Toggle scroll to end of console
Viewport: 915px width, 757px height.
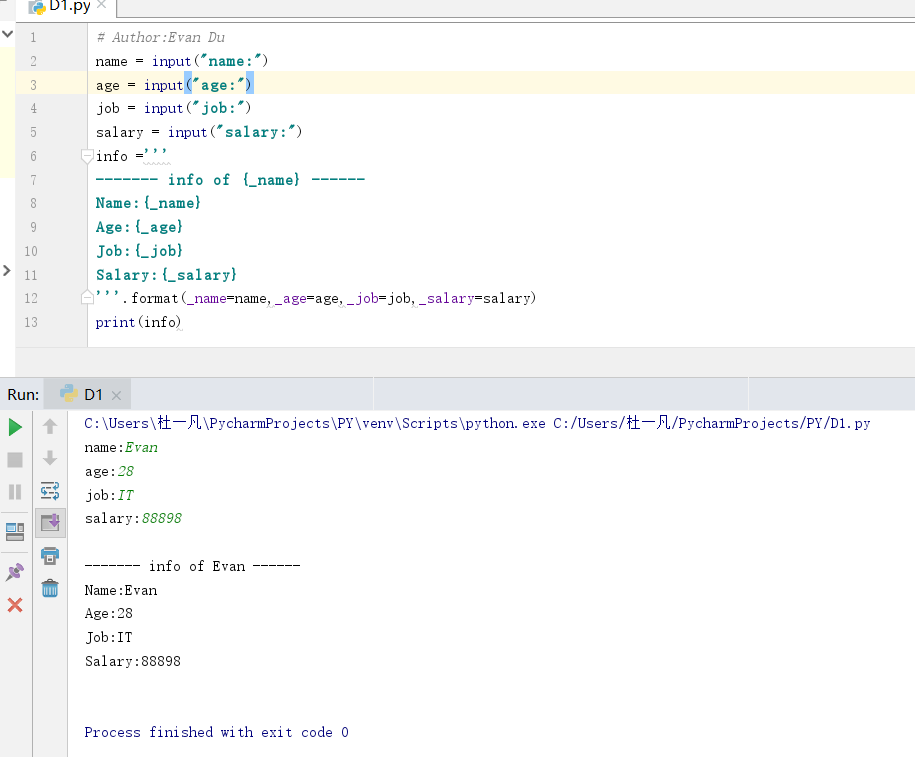tap(50, 522)
